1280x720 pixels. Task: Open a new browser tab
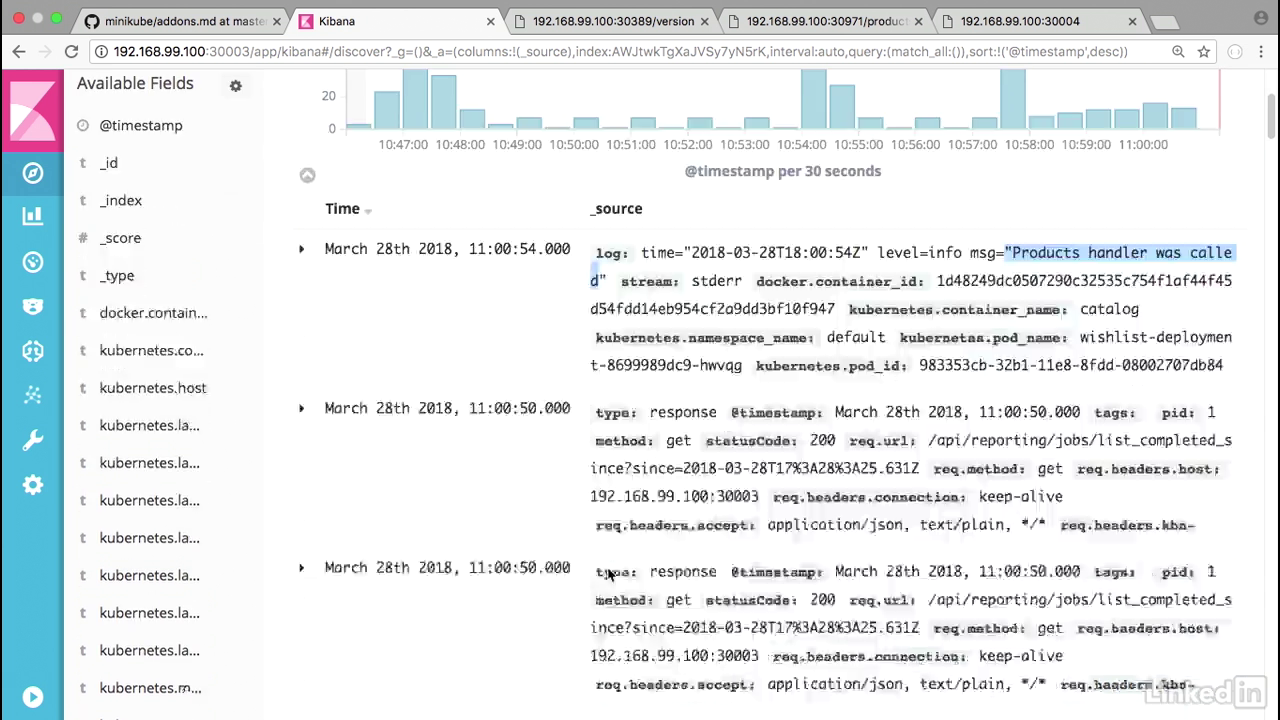(x=1163, y=22)
